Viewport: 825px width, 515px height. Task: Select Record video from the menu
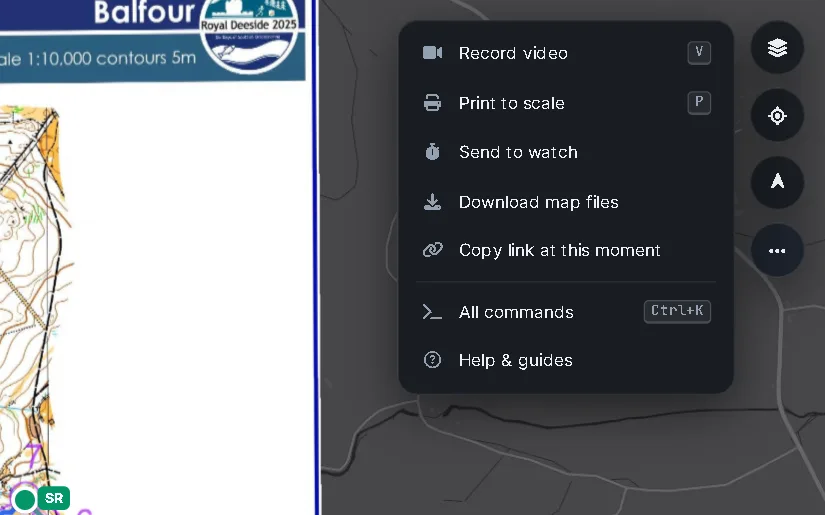click(566, 53)
